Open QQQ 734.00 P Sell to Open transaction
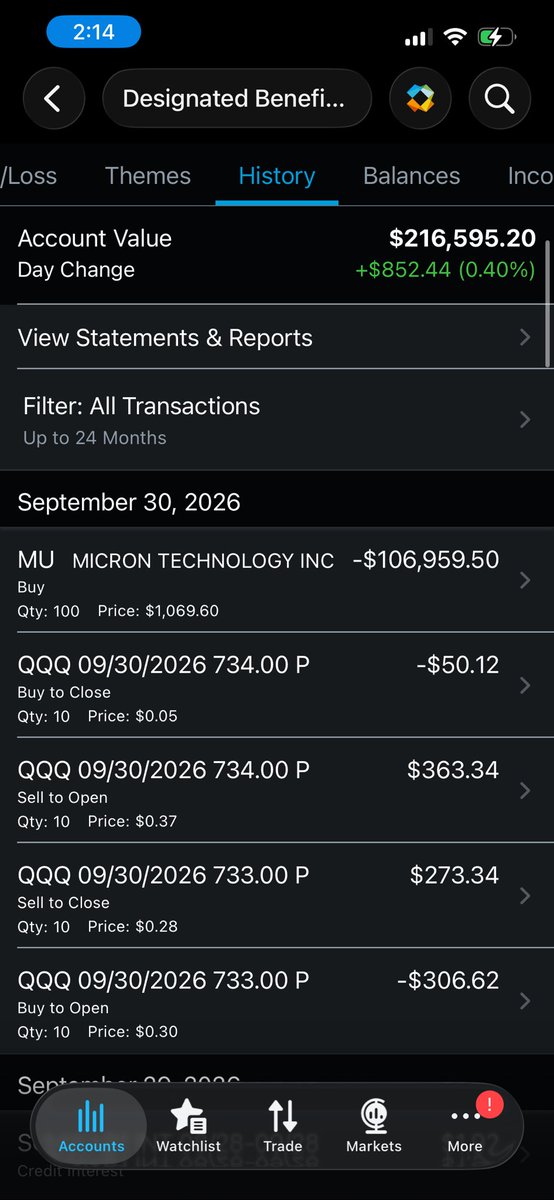Screen dimensions: 554x1200 277,791
